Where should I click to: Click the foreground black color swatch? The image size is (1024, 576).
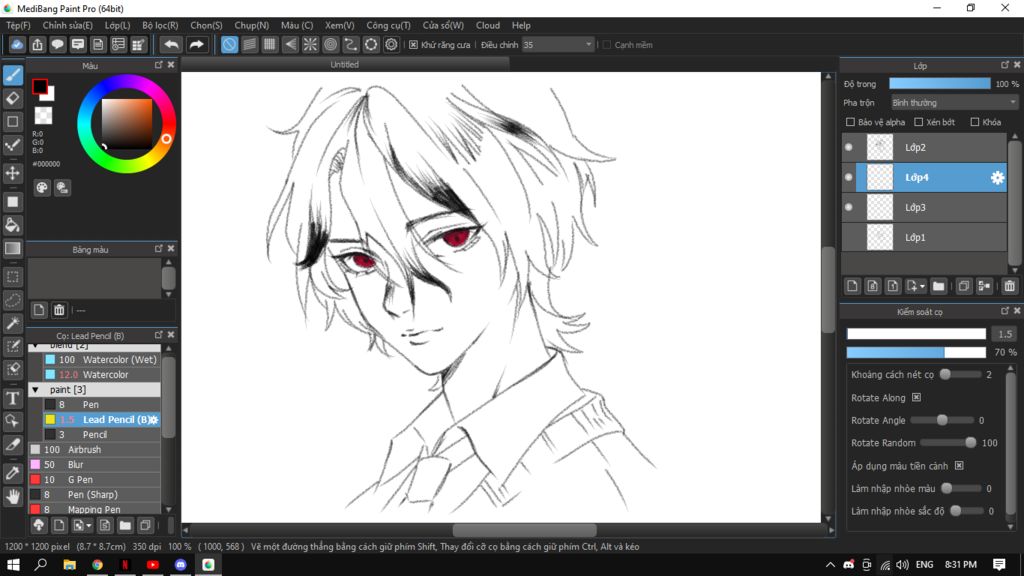(39, 86)
